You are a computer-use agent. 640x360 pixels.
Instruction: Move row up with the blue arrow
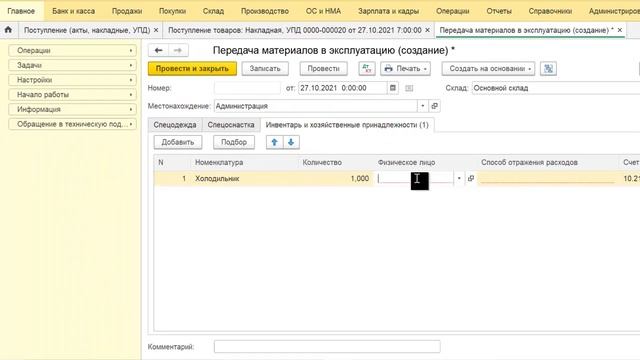[274, 142]
